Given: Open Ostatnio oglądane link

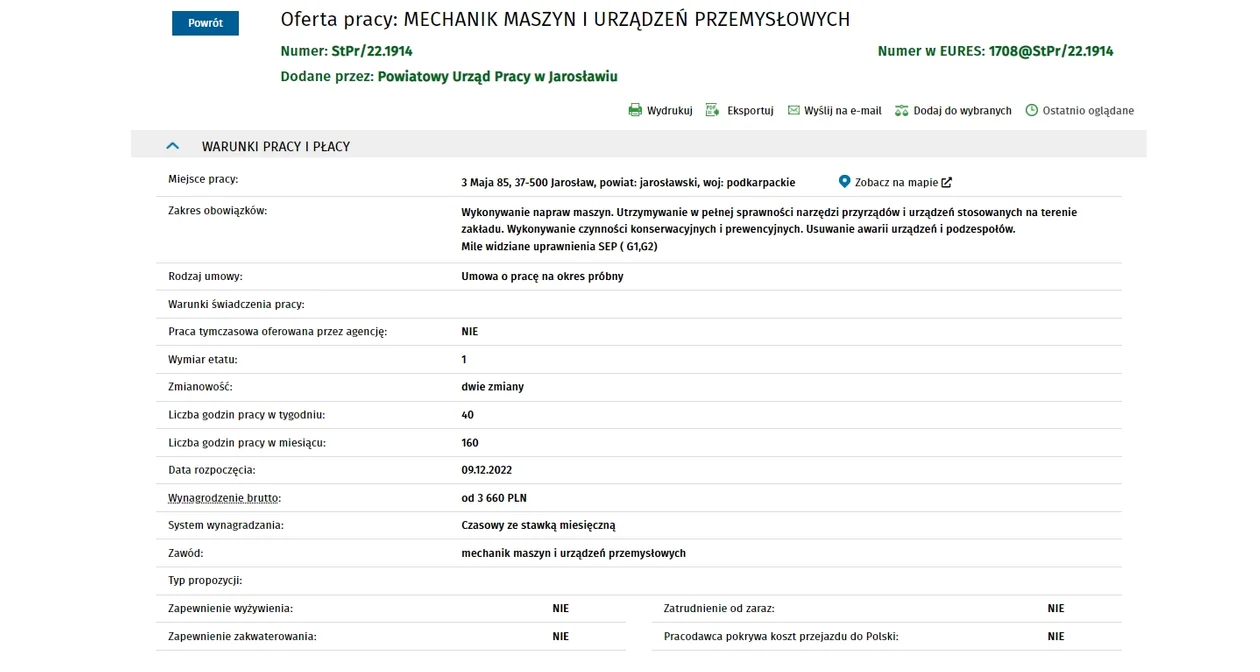Looking at the screenshot, I should tap(1088, 111).
